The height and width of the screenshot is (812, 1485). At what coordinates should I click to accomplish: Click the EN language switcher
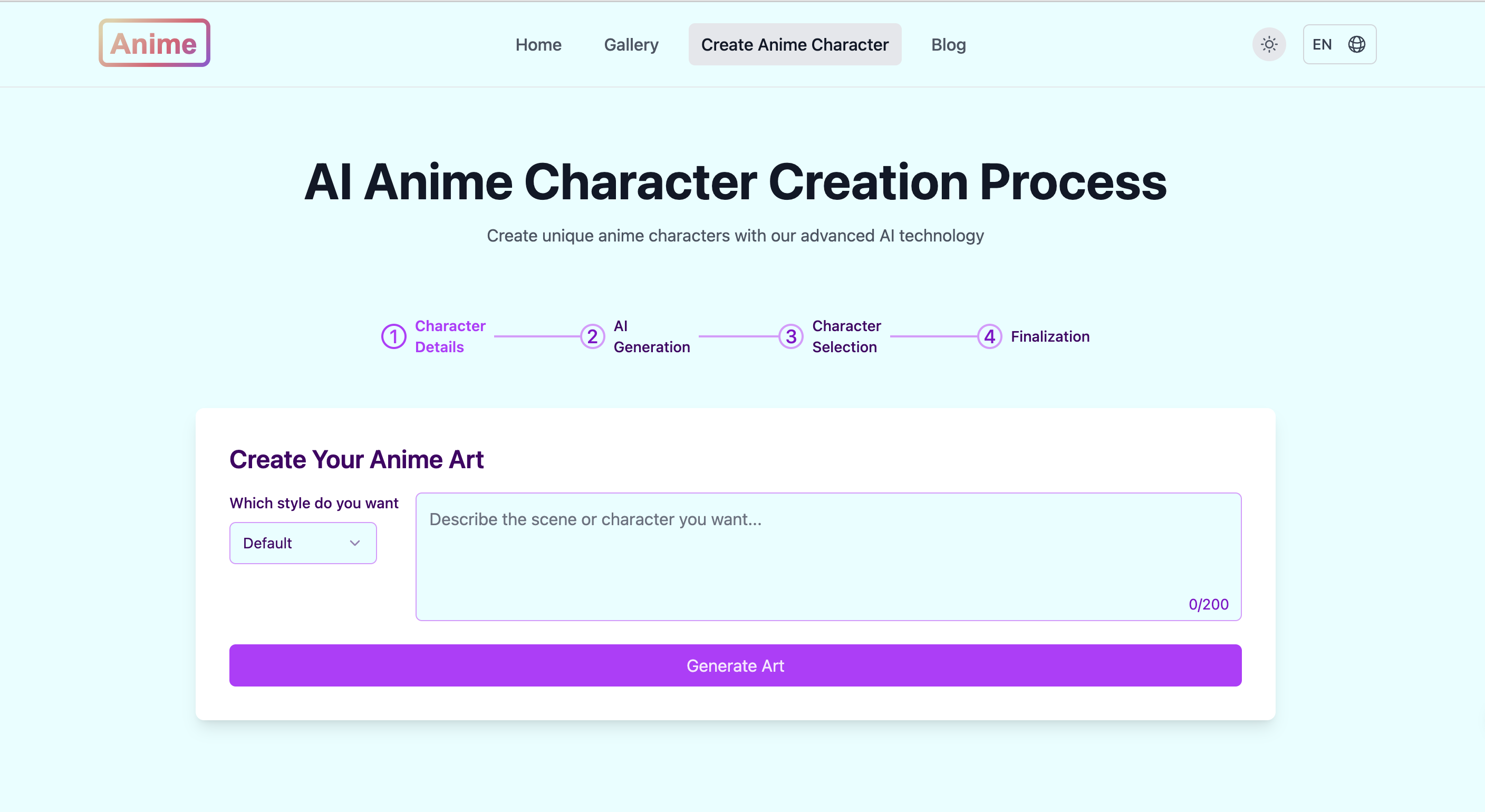[1323, 44]
